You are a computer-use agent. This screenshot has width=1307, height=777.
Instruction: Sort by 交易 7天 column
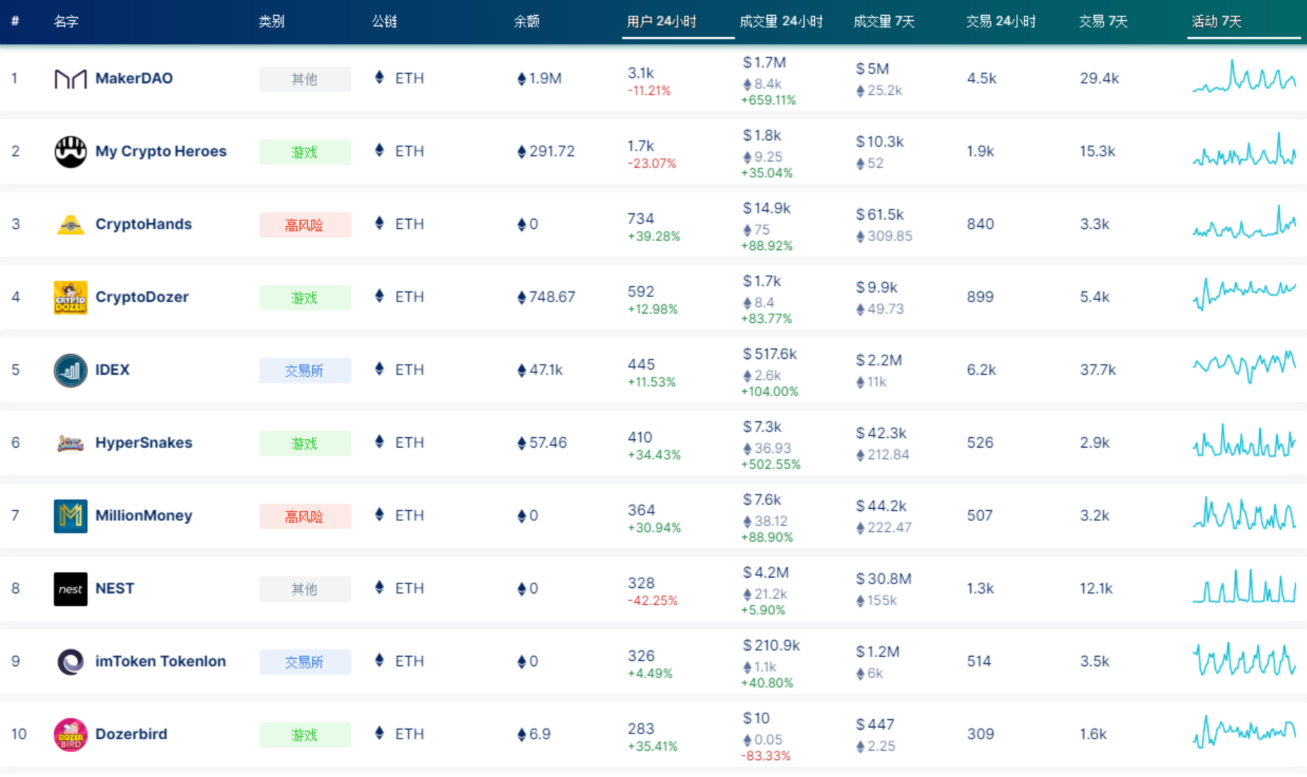tap(1104, 21)
